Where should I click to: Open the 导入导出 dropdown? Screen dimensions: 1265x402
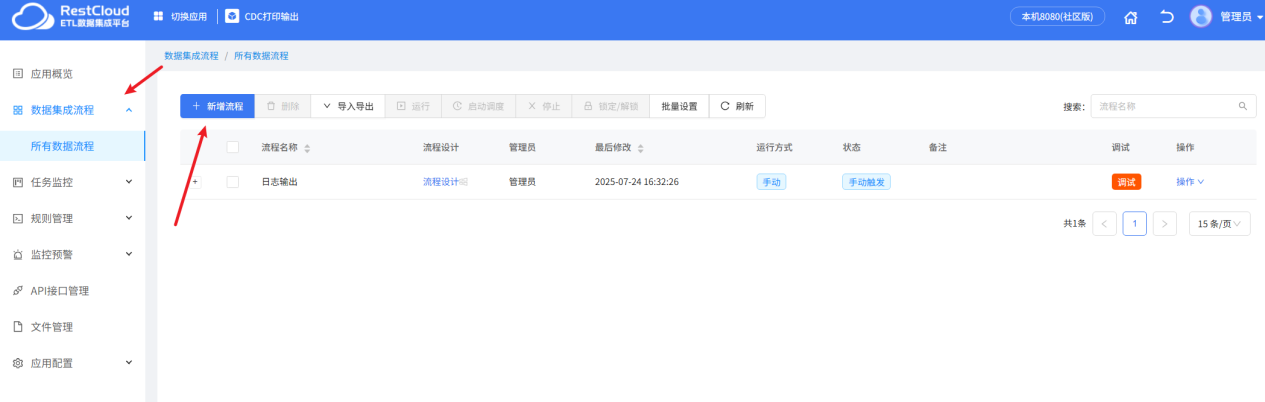click(347, 106)
